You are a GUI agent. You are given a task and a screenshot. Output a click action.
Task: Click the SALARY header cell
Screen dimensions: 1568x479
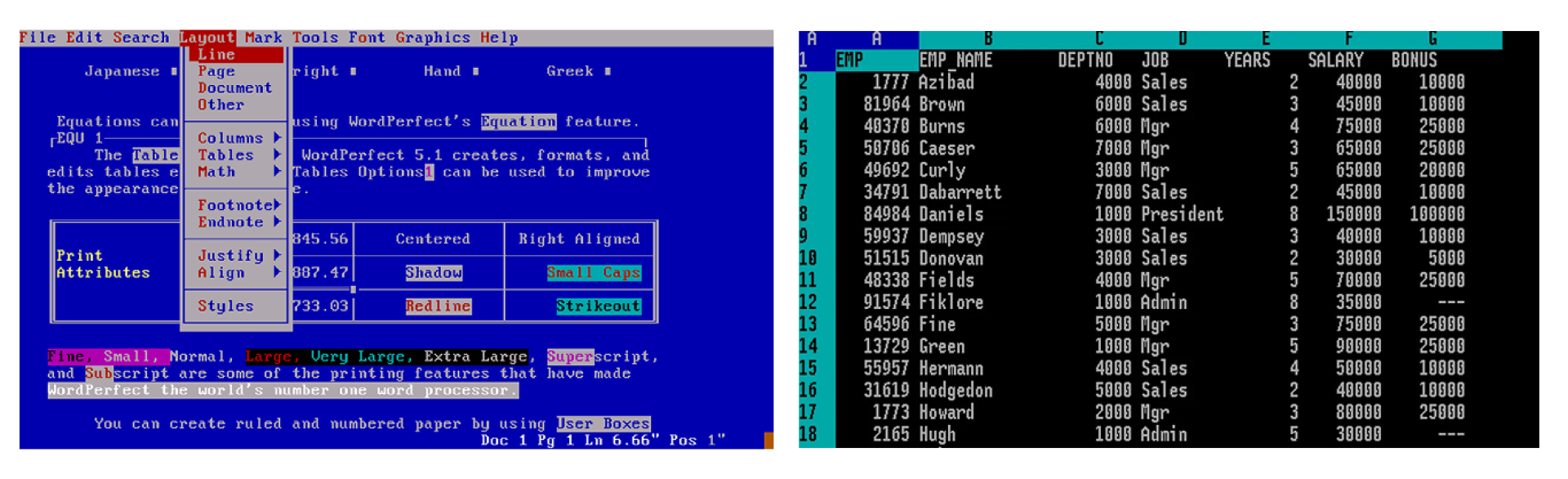point(1335,60)
